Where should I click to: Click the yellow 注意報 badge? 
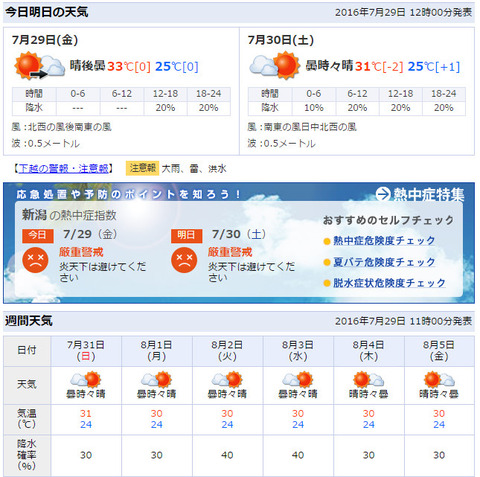click(x=142, y=168)
